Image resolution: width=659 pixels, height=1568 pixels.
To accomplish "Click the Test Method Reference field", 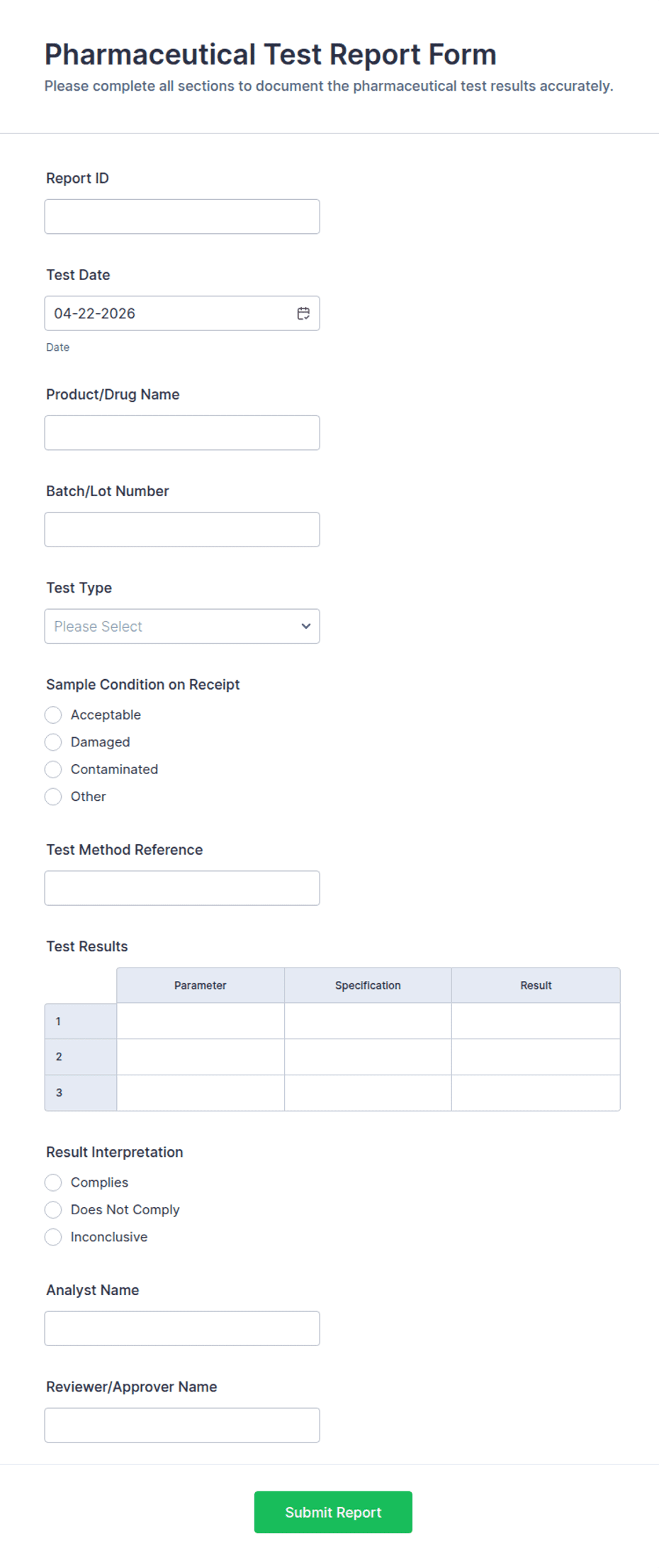I will click(182, 888).
